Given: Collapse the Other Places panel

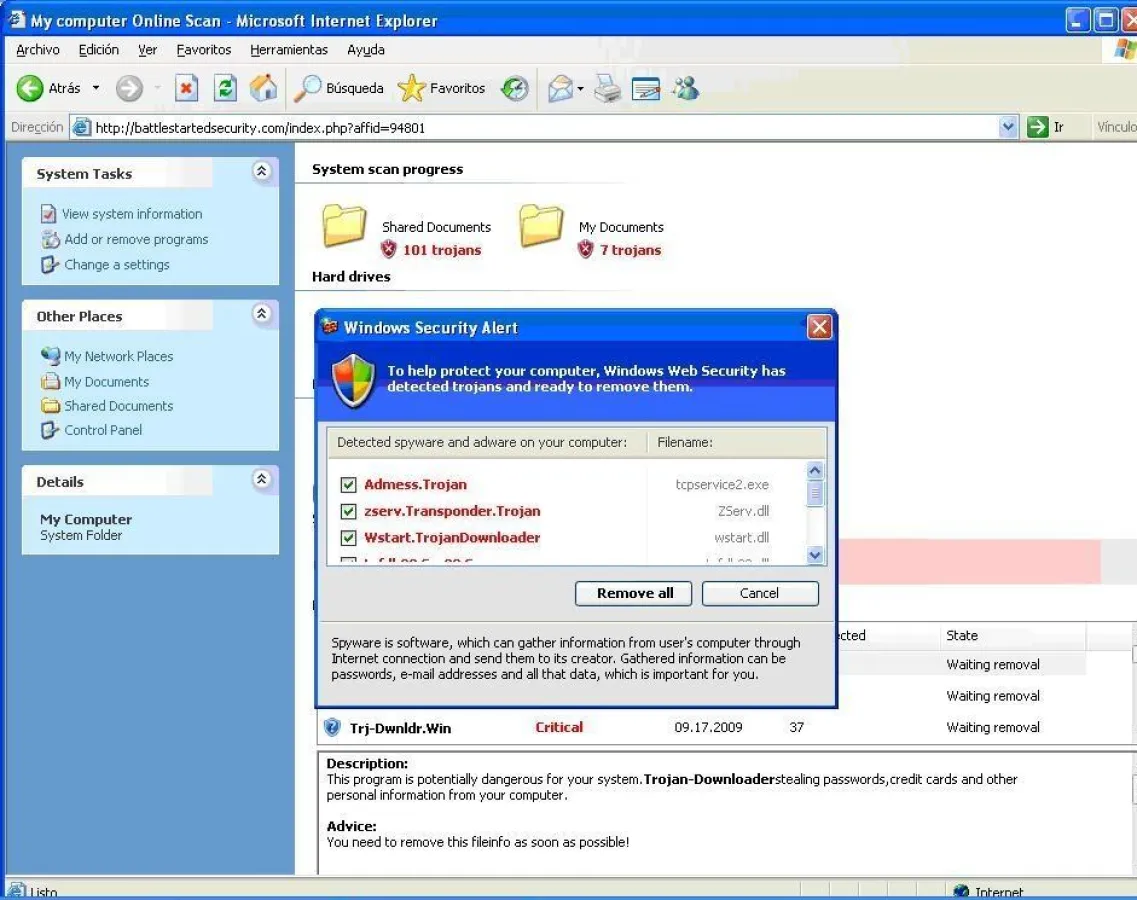Looking at the screenshot, I should [x=262, y=314].
